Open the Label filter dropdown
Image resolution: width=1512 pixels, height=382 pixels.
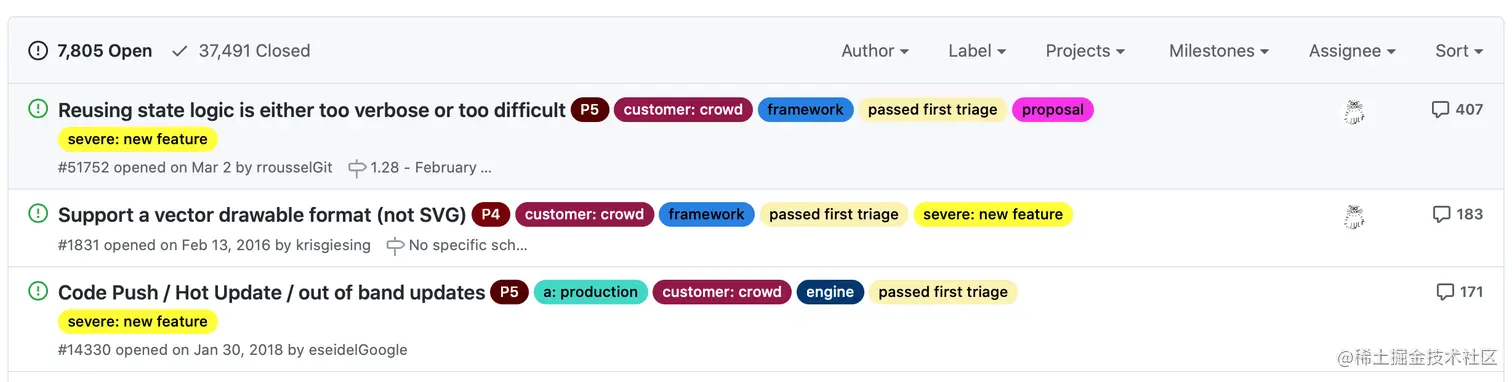tap(977, 51)
